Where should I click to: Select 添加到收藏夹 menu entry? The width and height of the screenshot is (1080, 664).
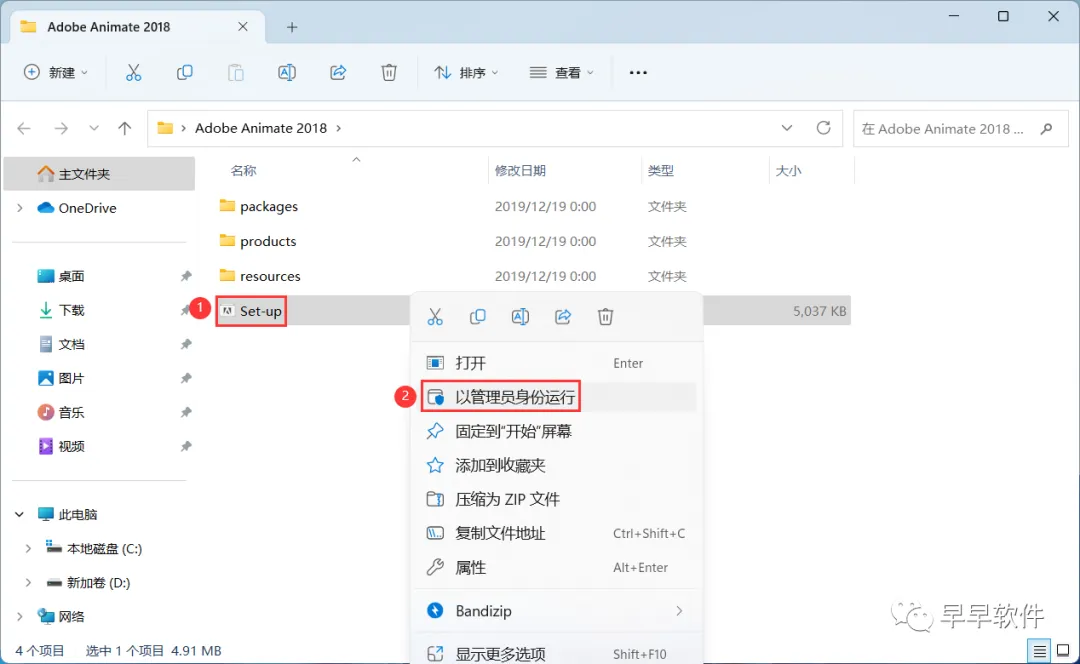pos(557,465)
